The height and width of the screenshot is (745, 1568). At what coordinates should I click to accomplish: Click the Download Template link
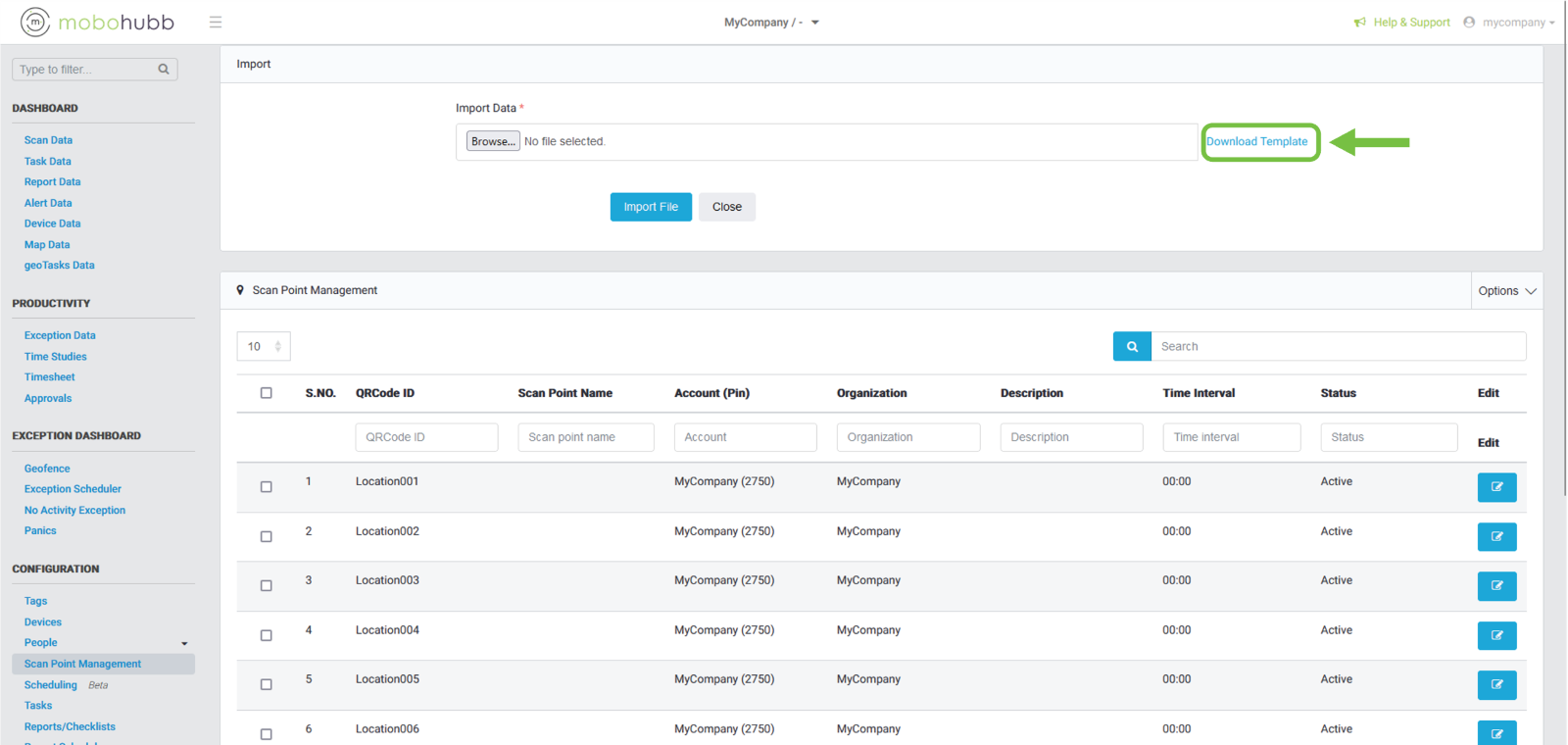click(1256, 142)
